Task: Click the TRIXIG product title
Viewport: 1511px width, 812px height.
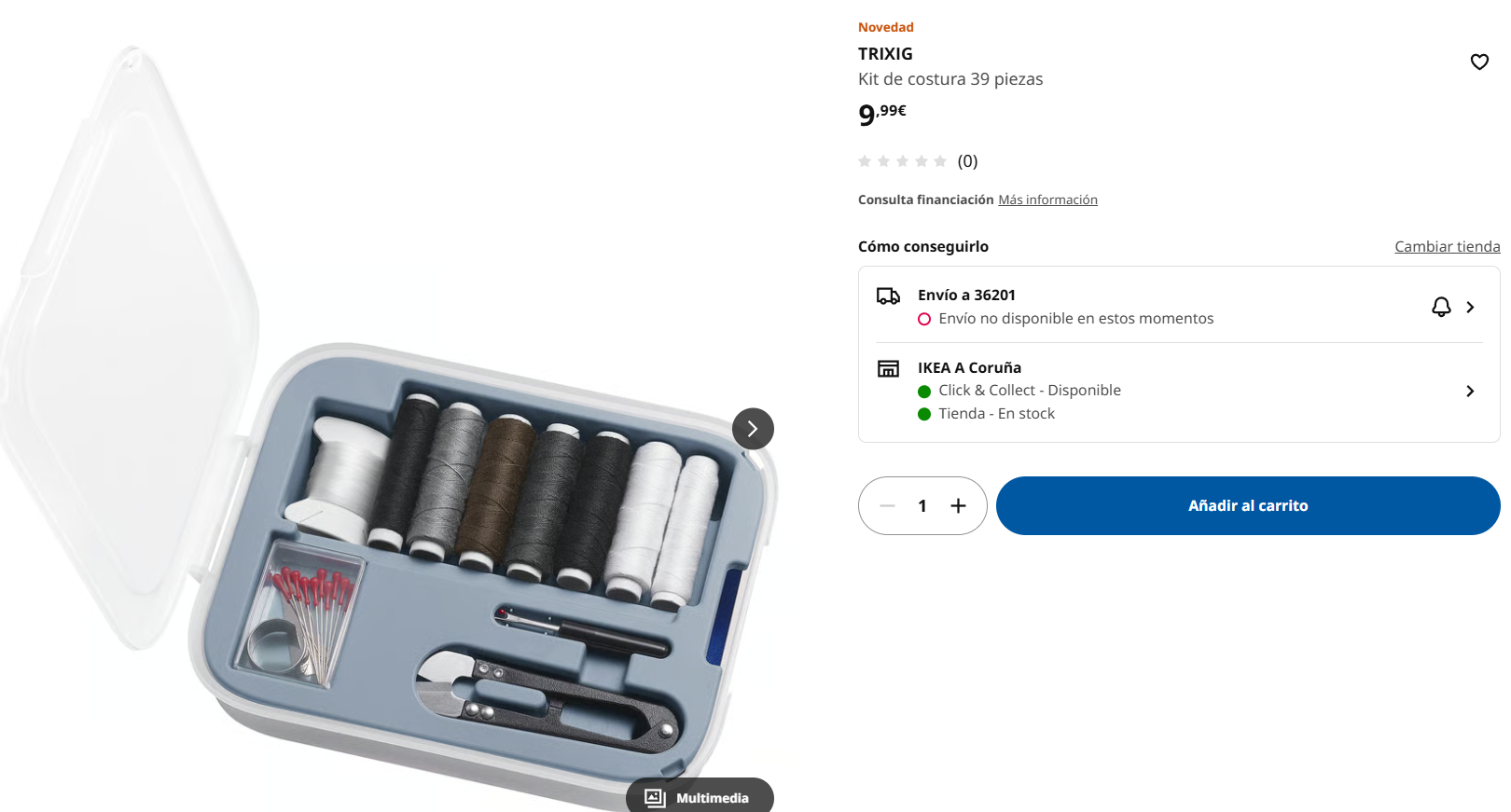Action: (885, 54)
